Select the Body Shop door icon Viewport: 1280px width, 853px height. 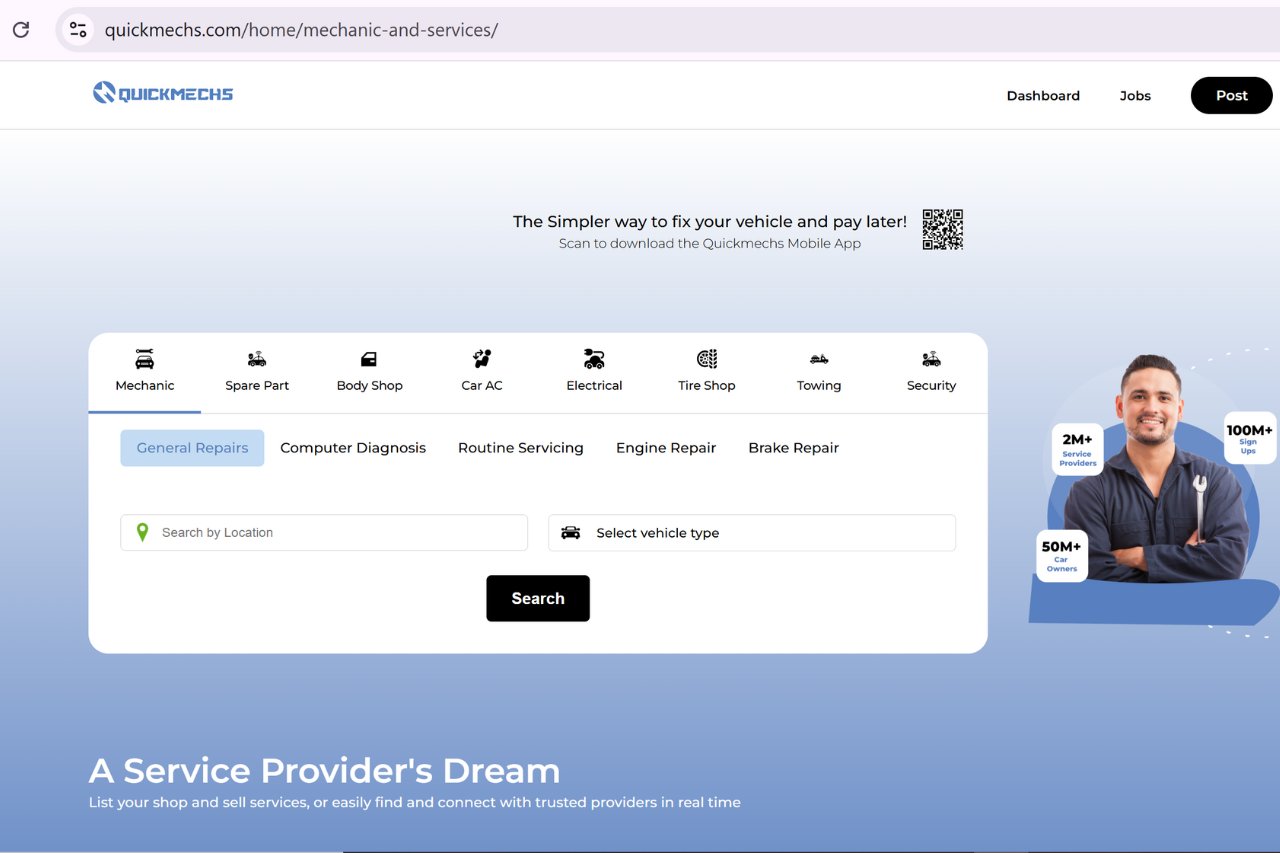(369, 359)
